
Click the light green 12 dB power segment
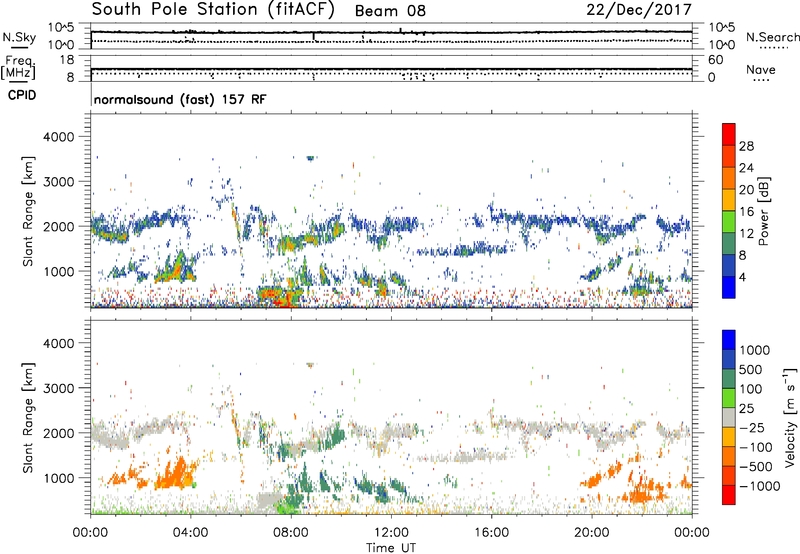click(729, 221)
